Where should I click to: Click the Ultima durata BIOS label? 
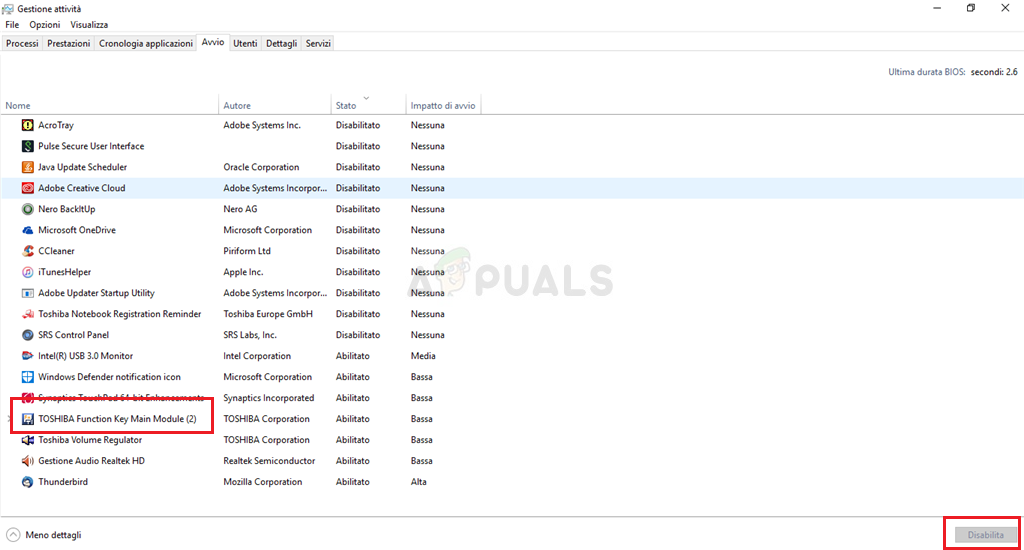(x=926, y=72)
